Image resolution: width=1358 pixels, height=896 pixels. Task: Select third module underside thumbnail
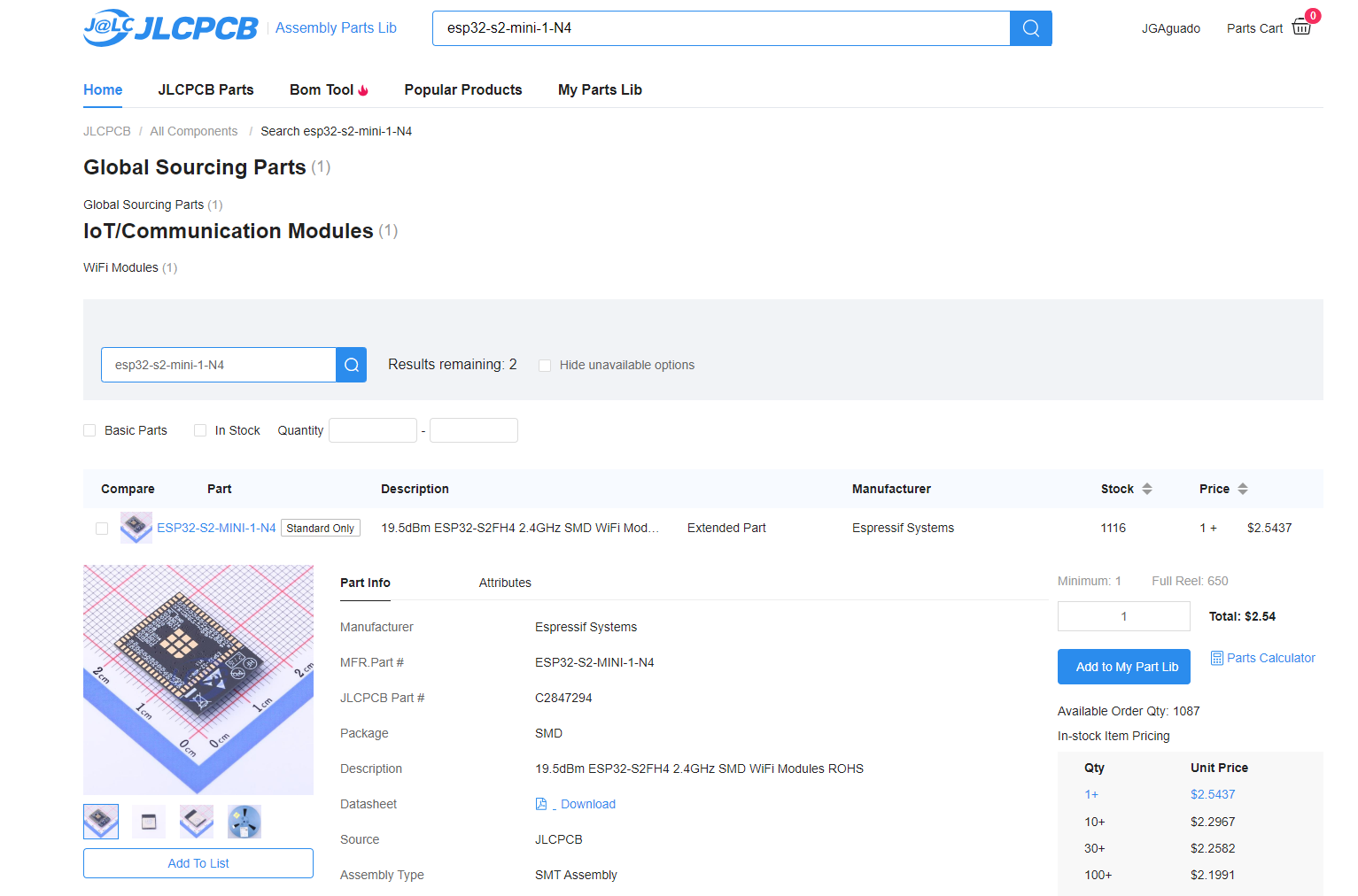pyautogui.click(x=197, y=822)
